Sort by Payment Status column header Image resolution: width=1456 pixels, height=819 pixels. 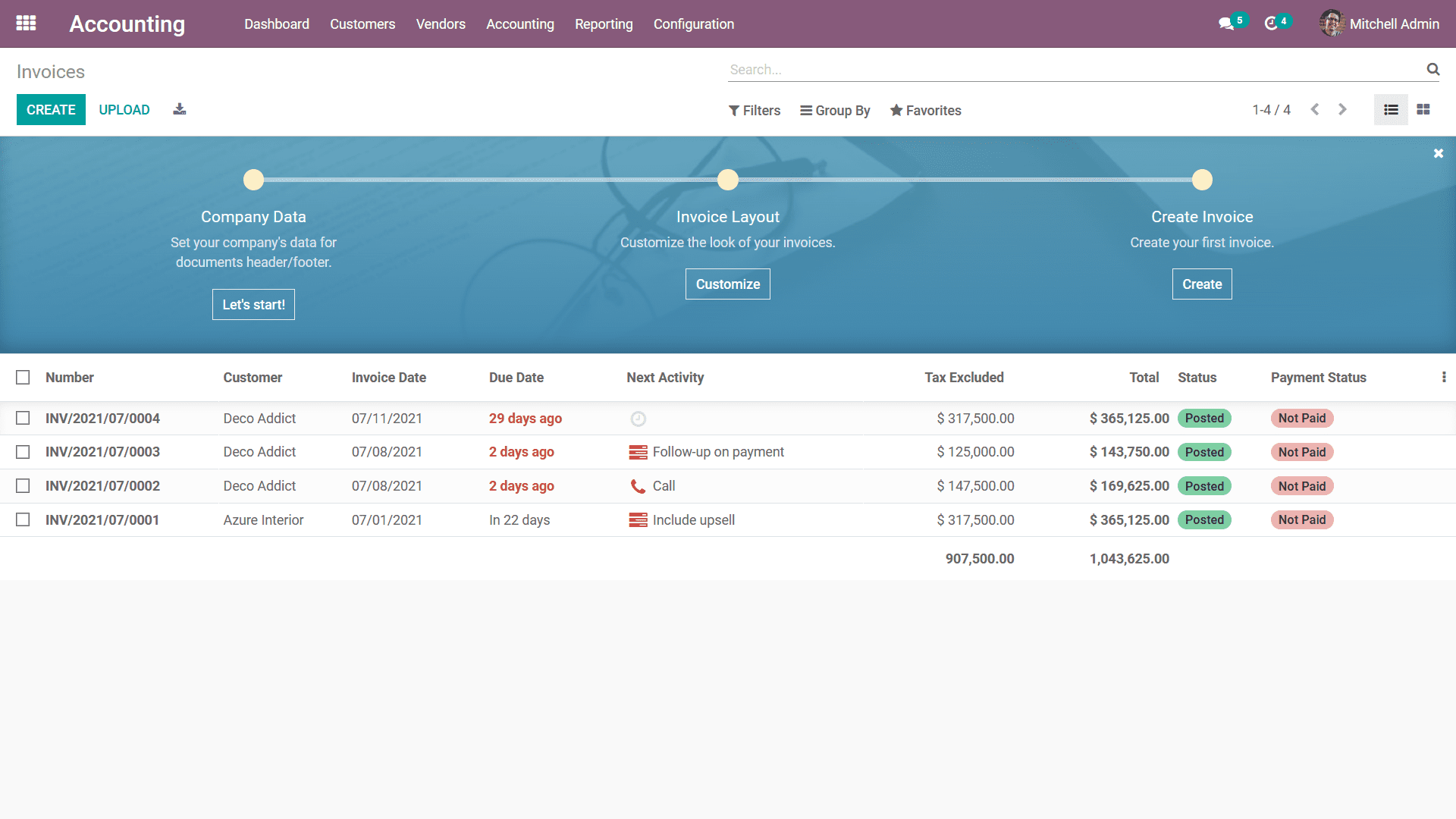click(x=1319, y=378)
